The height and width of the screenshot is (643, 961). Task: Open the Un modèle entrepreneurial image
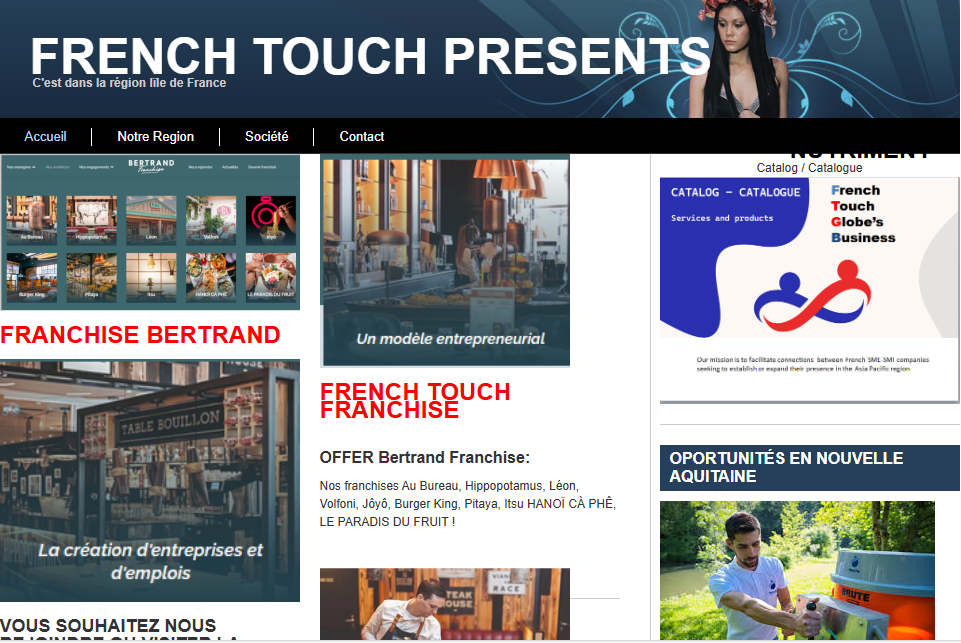(445, 261)
